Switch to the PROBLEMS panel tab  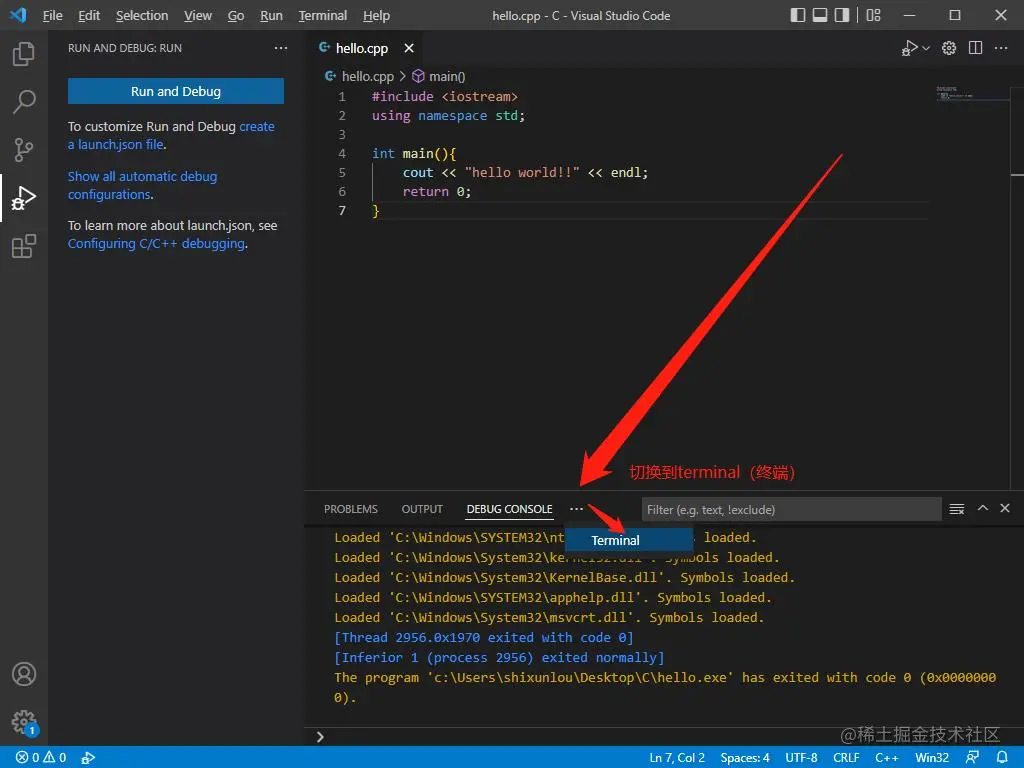coord(351,509)
